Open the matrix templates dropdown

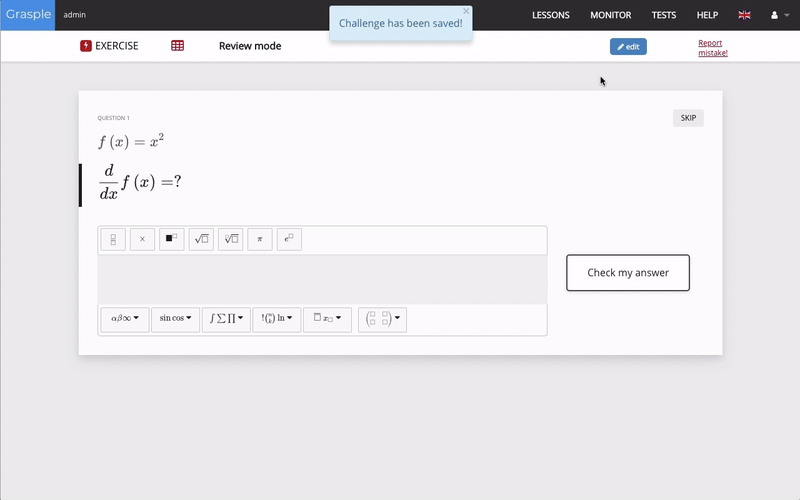(x=382, y=319)
